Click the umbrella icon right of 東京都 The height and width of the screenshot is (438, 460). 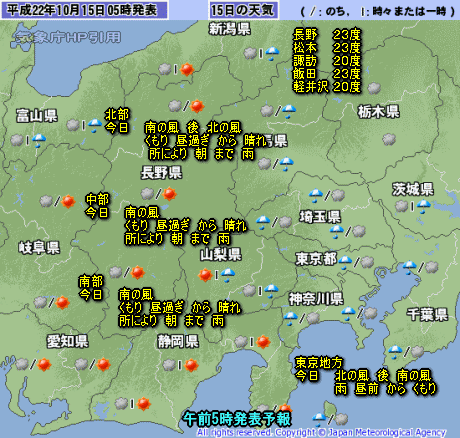[345, 262]
